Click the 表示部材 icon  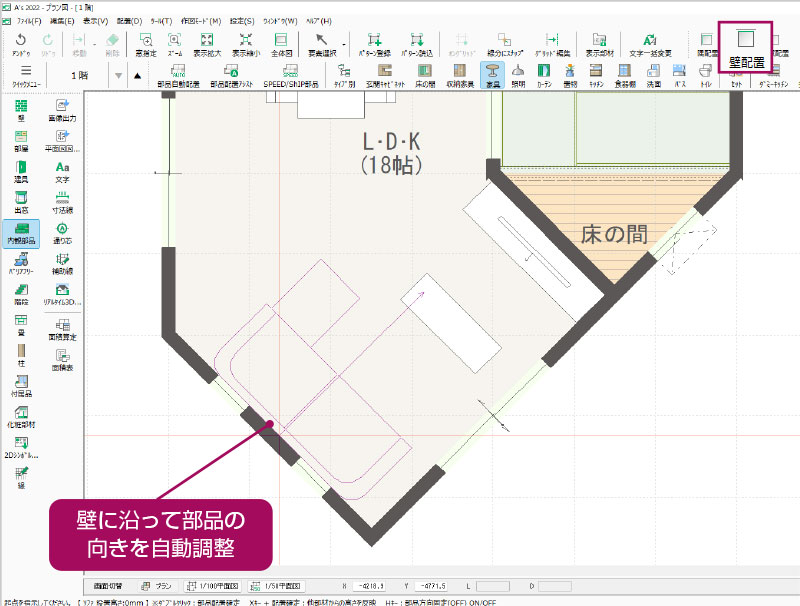coord(599,44)
